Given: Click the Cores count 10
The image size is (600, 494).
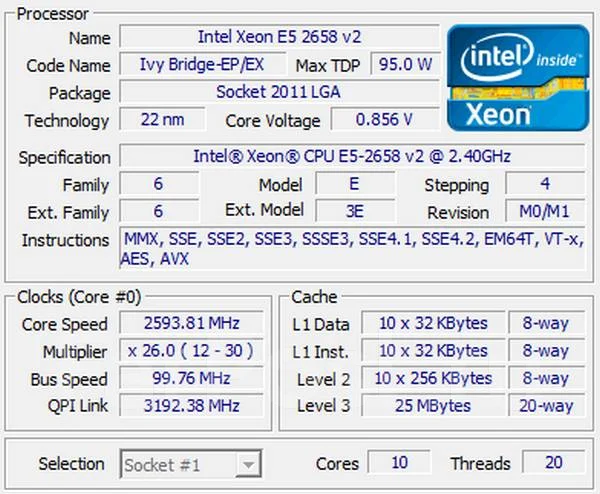Looking at the screenshot, I should coord(399,463).
